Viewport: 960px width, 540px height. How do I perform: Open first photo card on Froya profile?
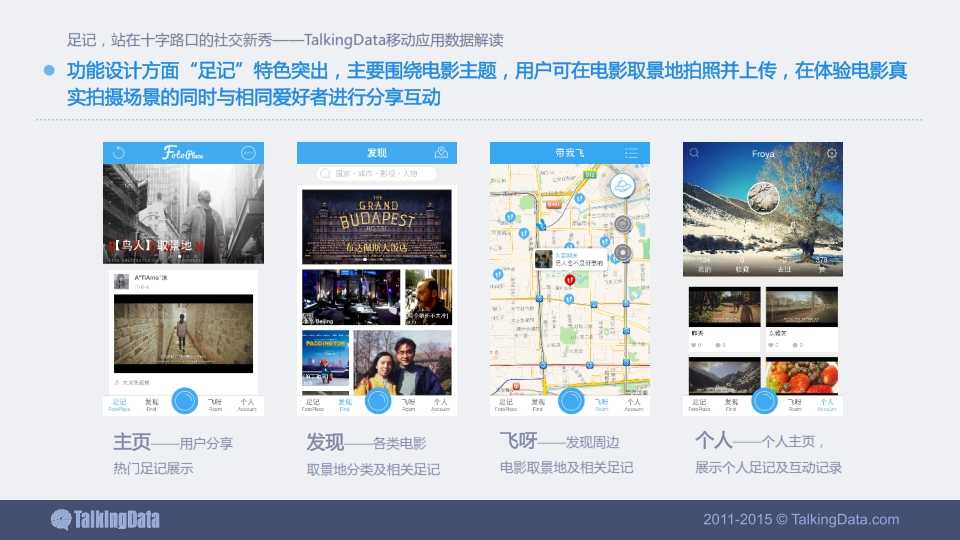[x=724, y=319]
